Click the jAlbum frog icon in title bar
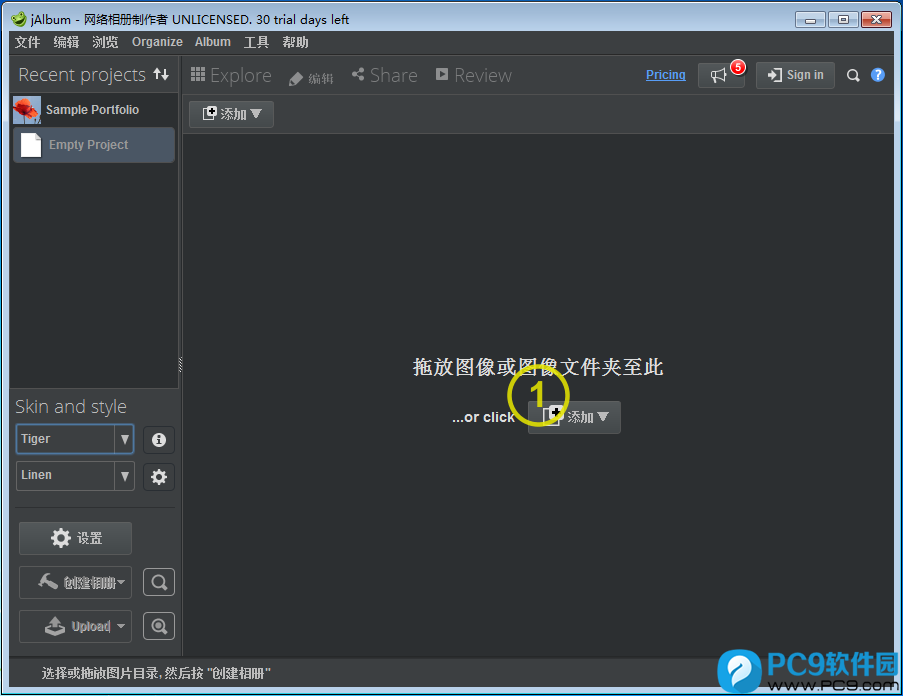903x696 pixels. point(19,19)
